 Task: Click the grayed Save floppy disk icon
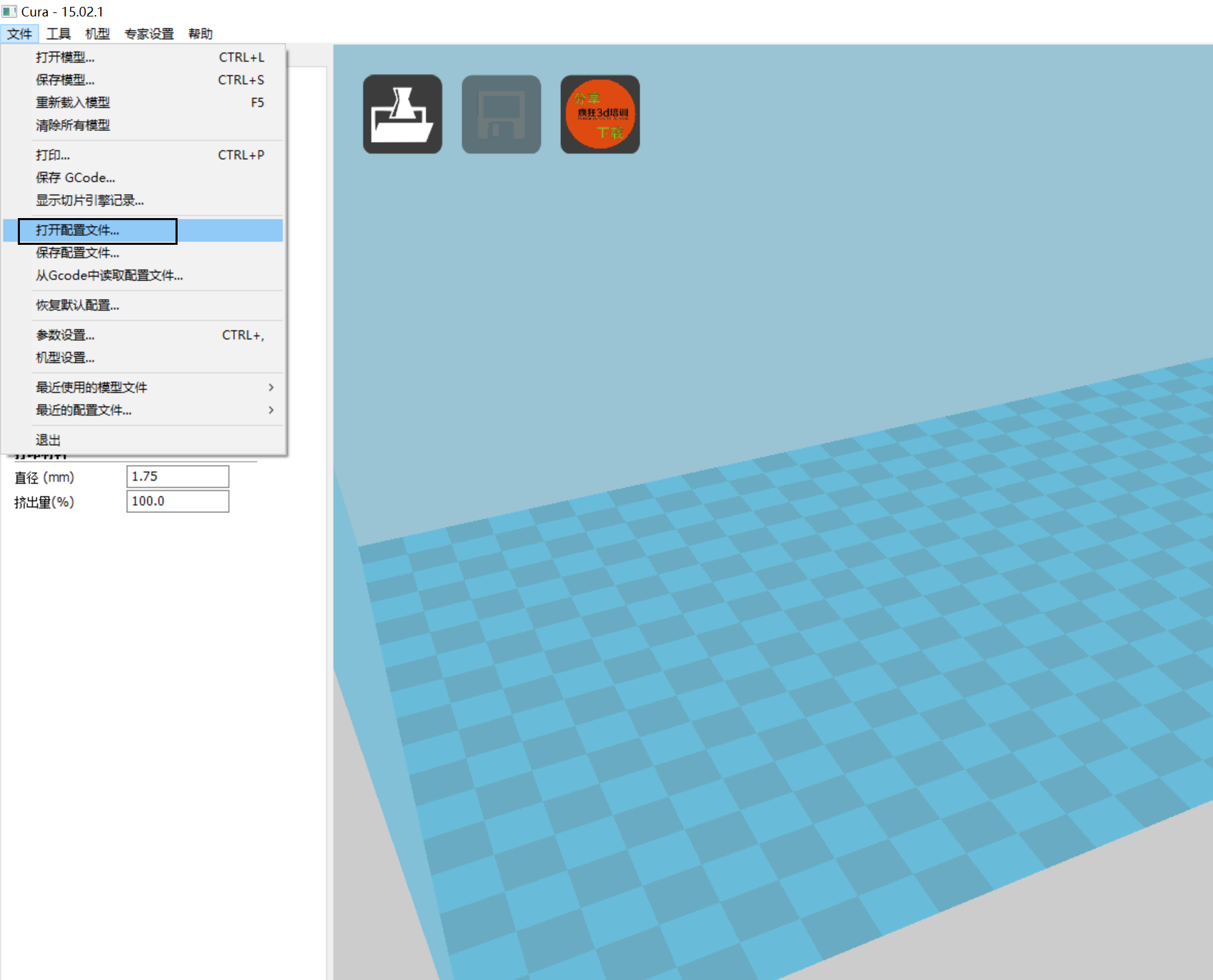point(501,114)
